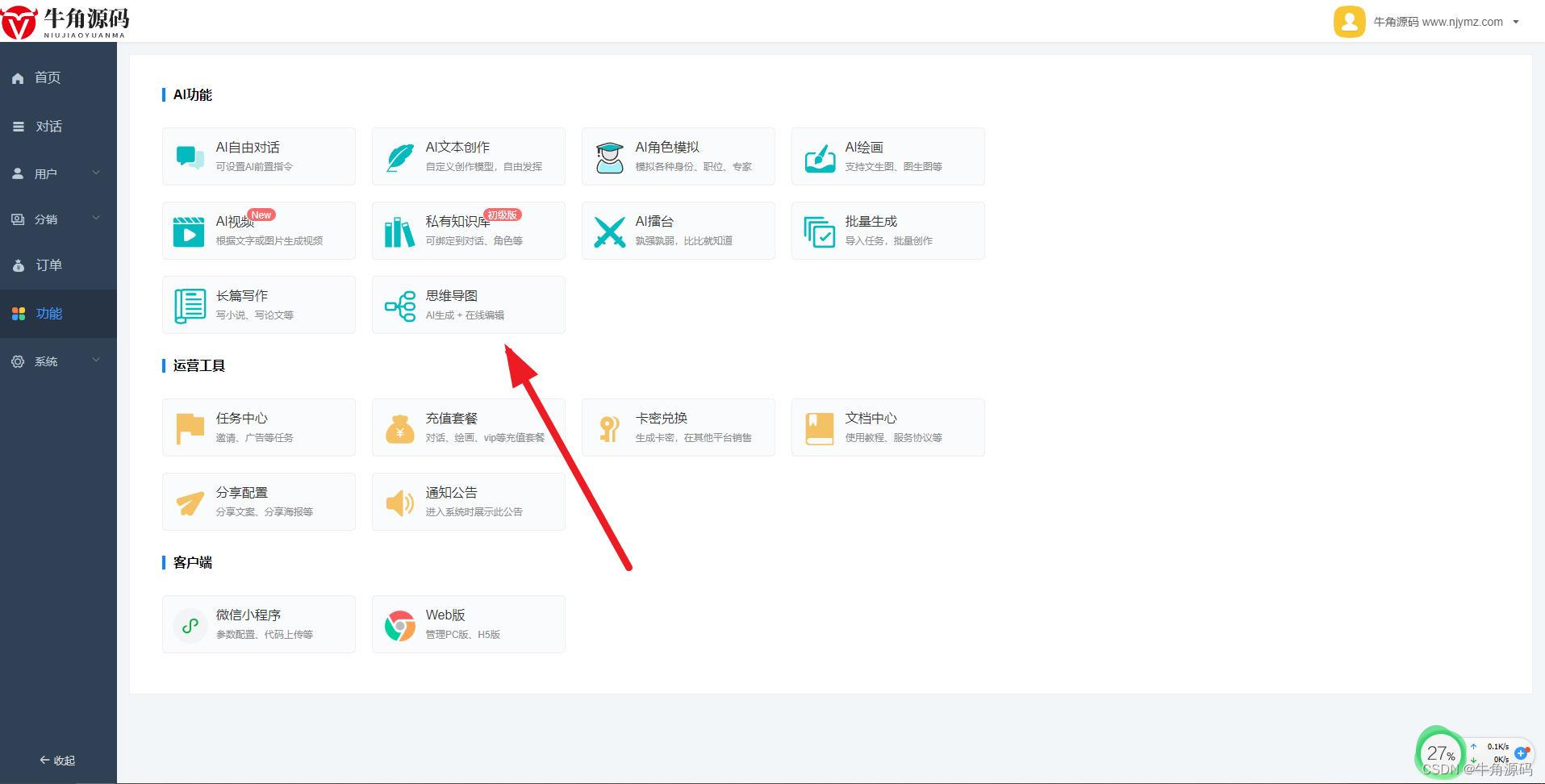Click the text 孰强孰弱，比比就知道
Screen dimensions: 1545x784
pyautogui.click(x=683, y=241)
